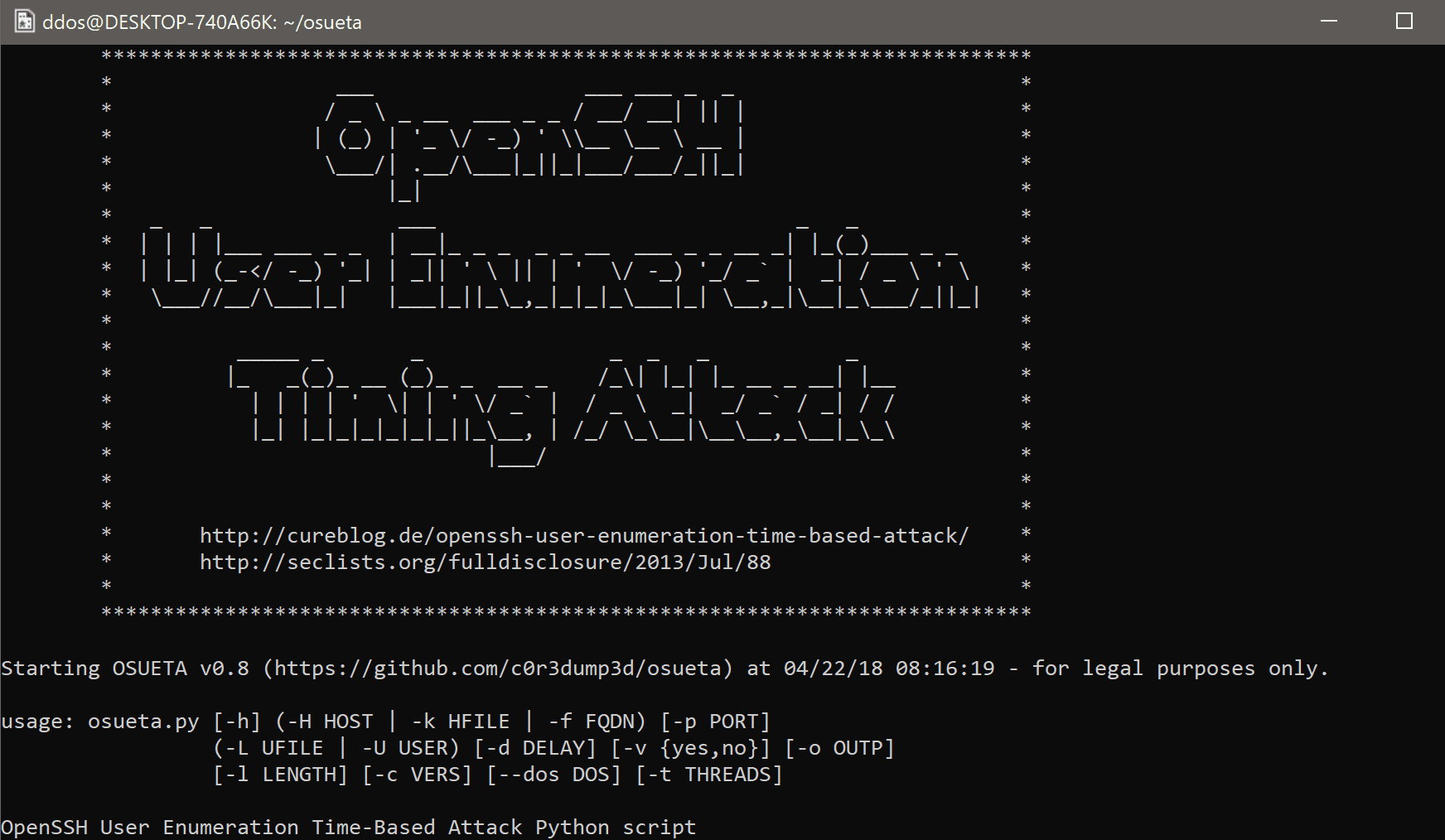
Task: Click the '[--dos DOS]' usage option
Action: coord(553,775)
